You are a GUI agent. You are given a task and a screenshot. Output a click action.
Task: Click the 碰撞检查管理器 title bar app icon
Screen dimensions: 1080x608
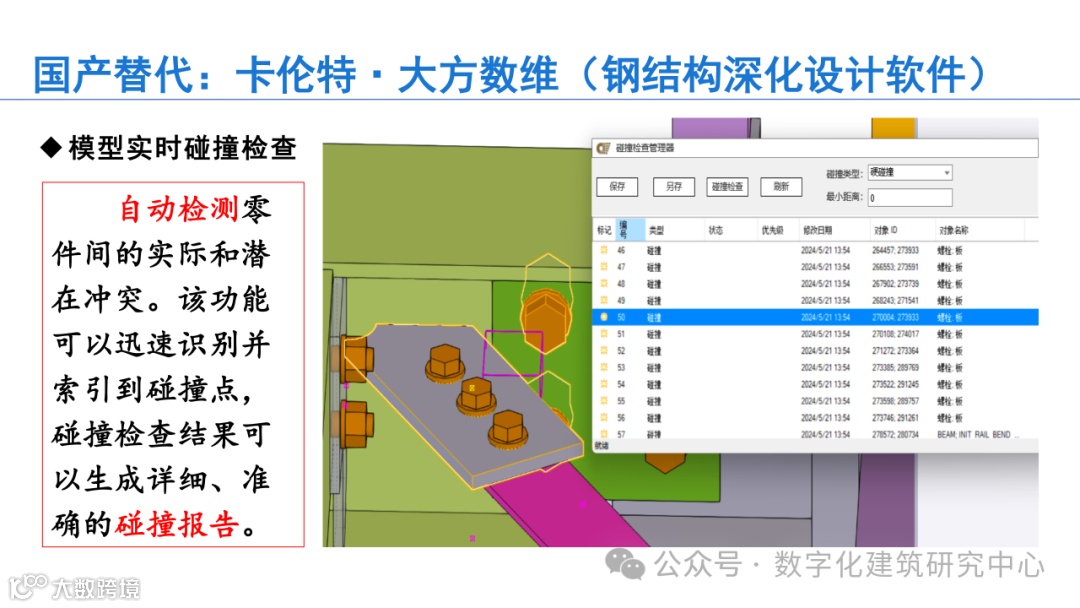604,148
